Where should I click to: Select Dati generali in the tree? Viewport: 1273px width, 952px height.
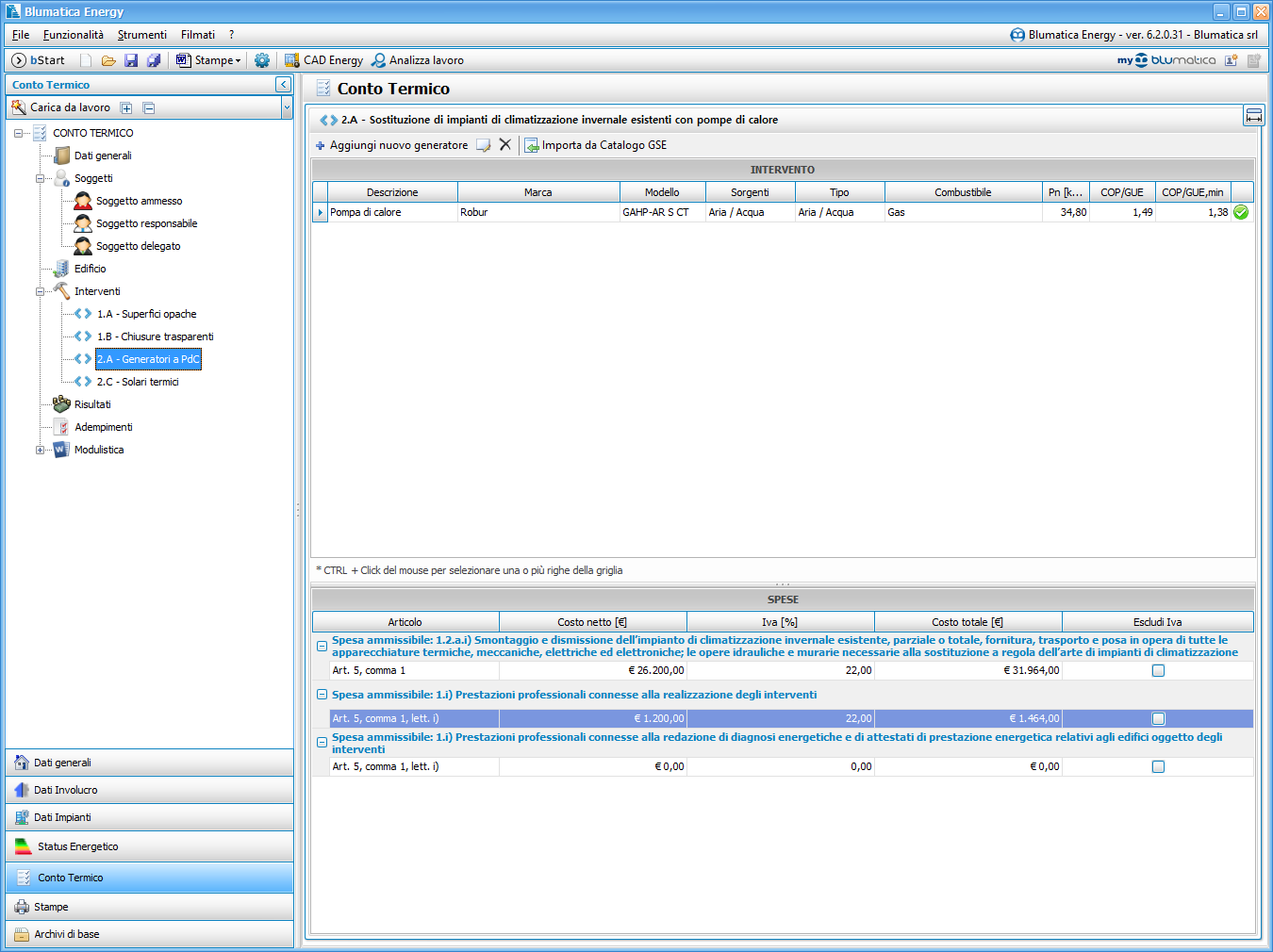[x=103, y=156]
